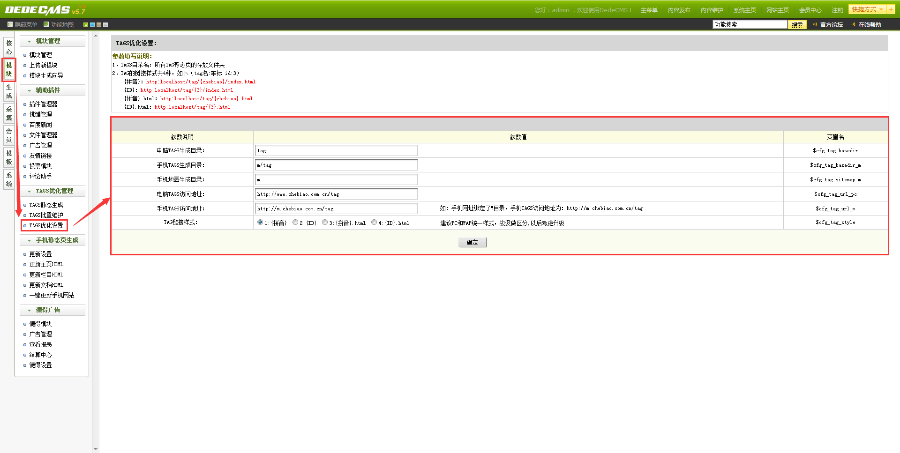Click the DedeCMS v5.7 logo
The image size is (900, 453).
45,9
